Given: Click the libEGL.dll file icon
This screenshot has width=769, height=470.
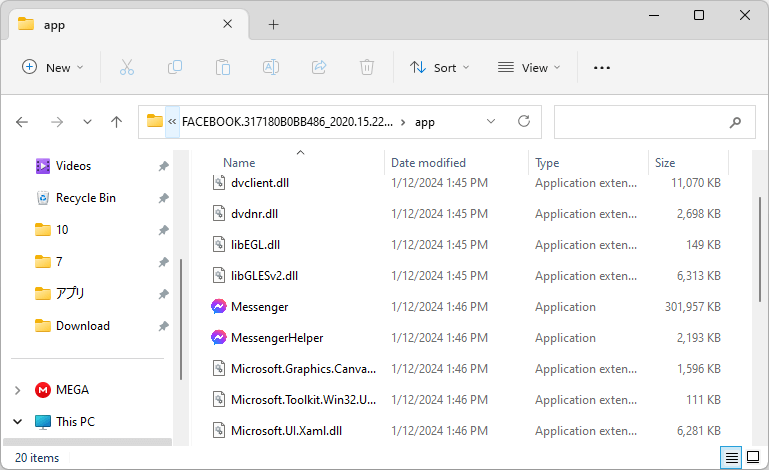Looking at the screenshot, I should (219, 244).
